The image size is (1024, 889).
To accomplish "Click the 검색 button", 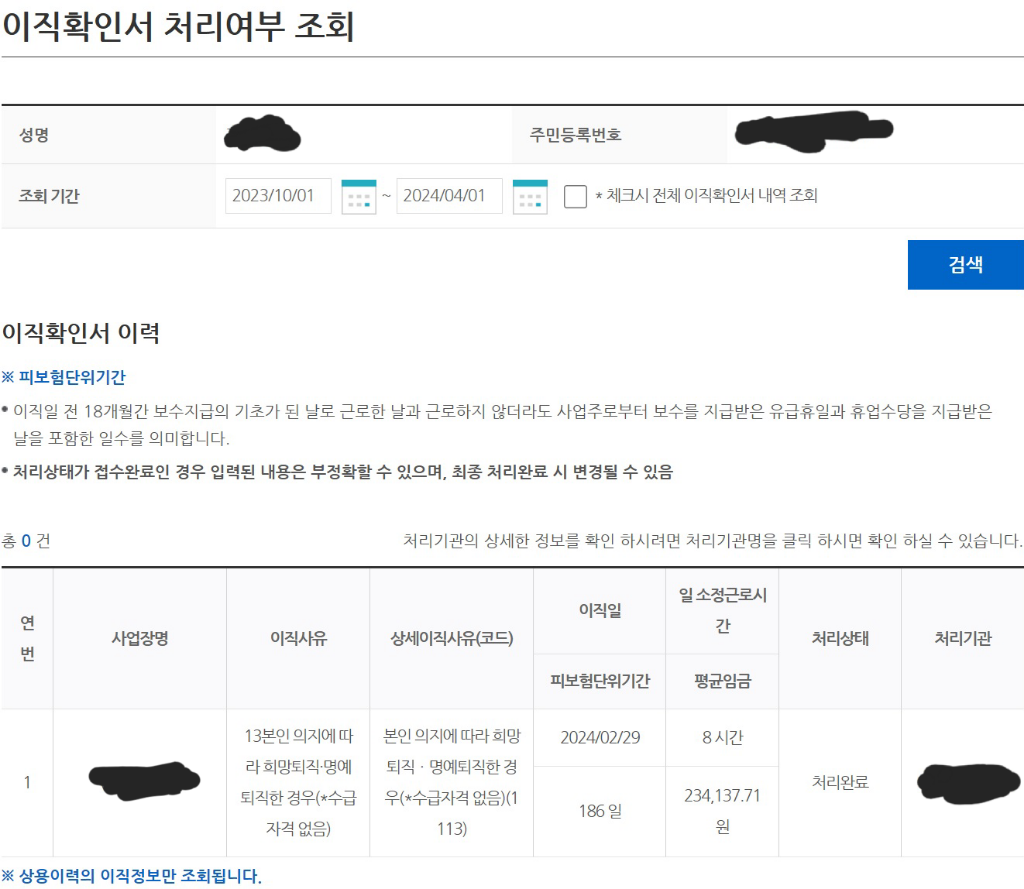I will 965,265.
